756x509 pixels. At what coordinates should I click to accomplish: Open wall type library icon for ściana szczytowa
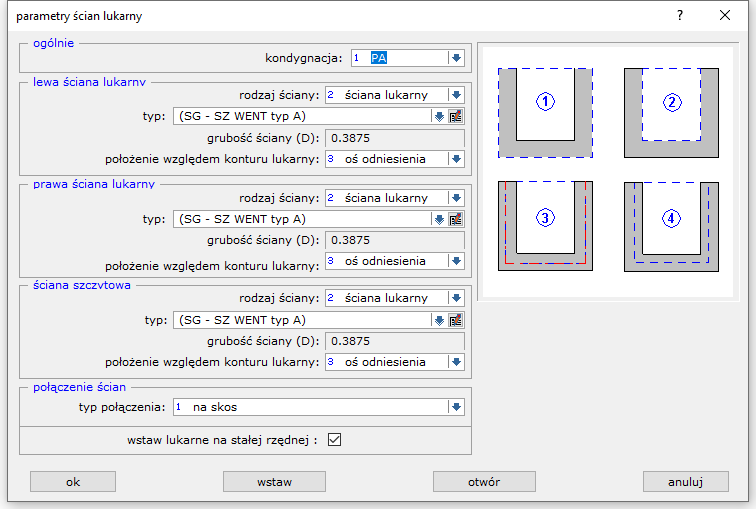(455, 320)
